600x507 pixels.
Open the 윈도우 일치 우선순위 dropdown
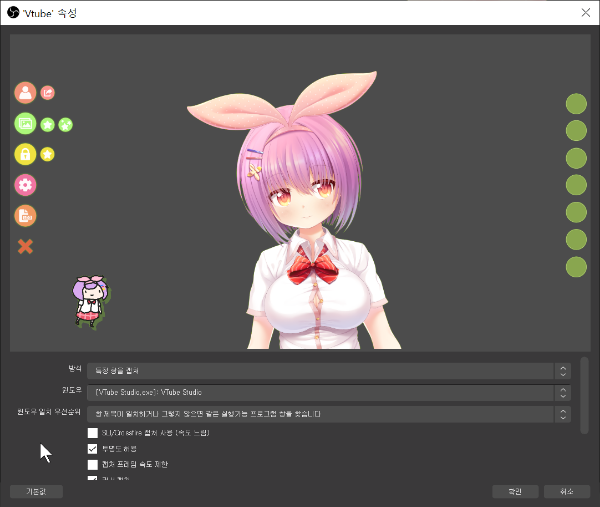[x=329, y=414]
